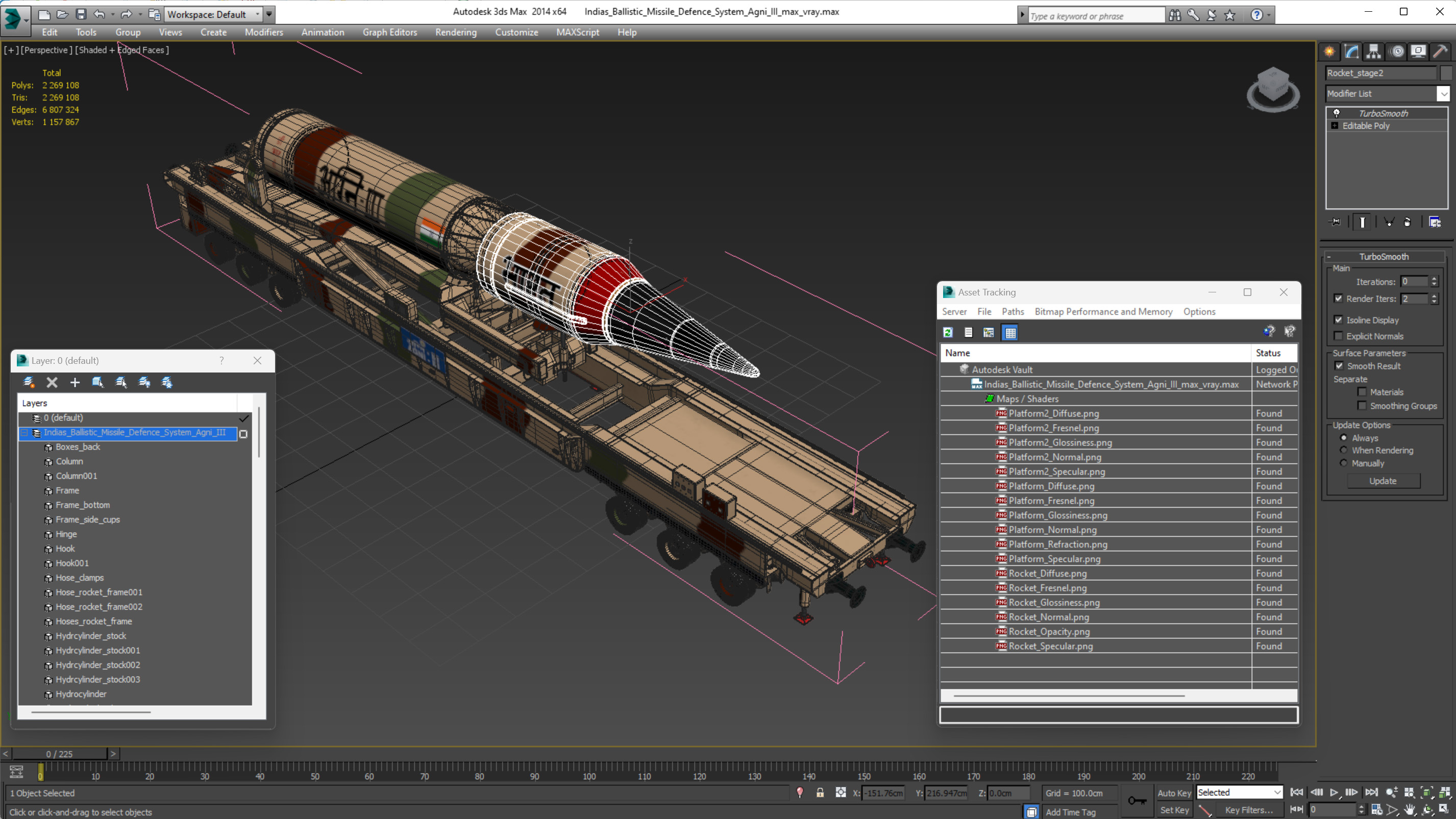Click the Shaded + Edged Faces viewport label

click(122, 49)
